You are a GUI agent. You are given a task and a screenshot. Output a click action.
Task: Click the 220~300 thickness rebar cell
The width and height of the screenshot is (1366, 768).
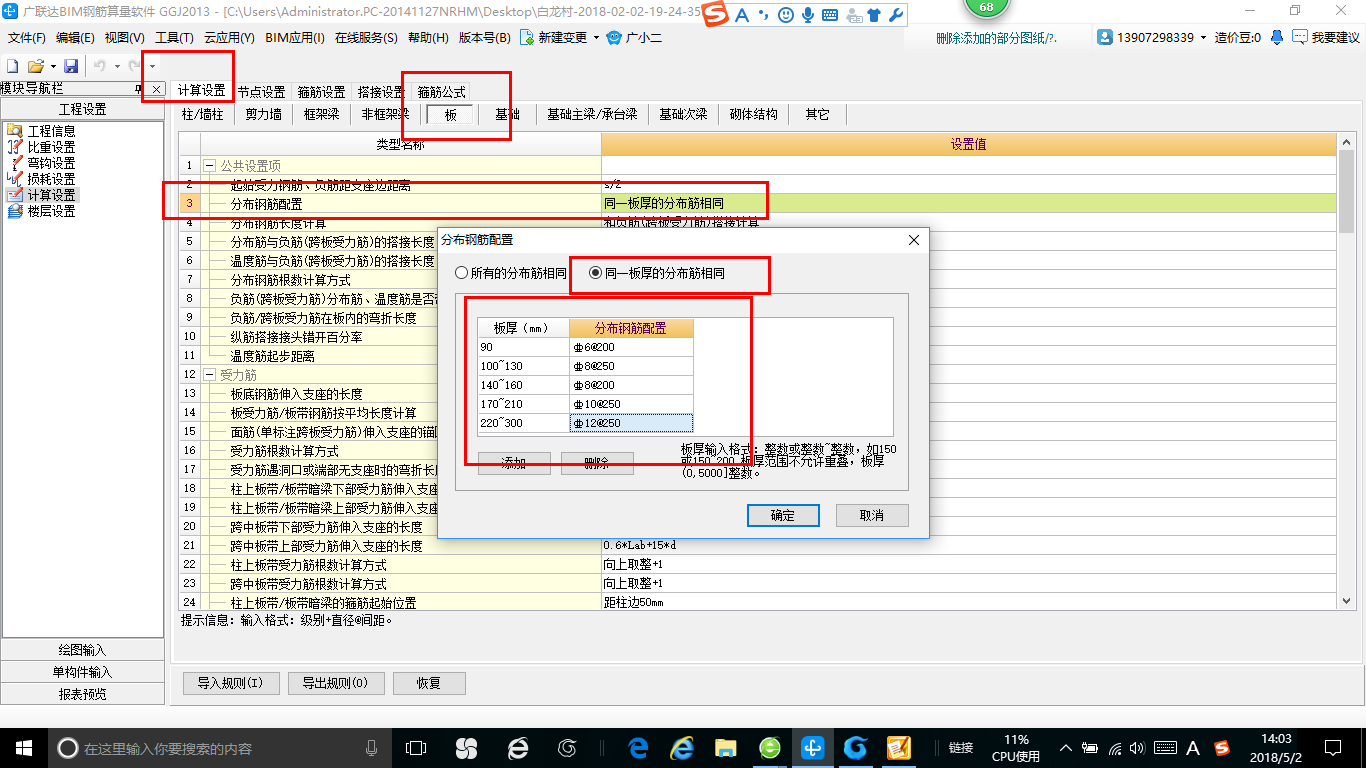pyautogui.click(x=631, y=423)
